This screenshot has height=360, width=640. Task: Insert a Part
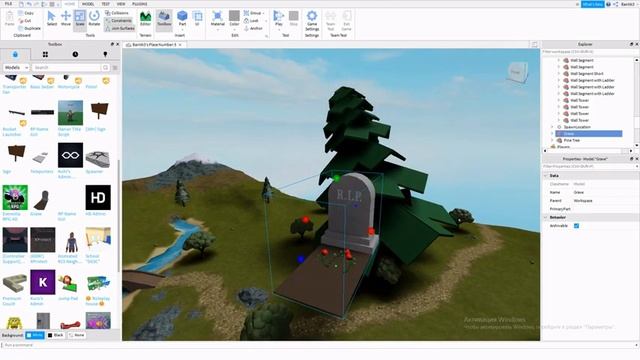[x=182, y=19]
